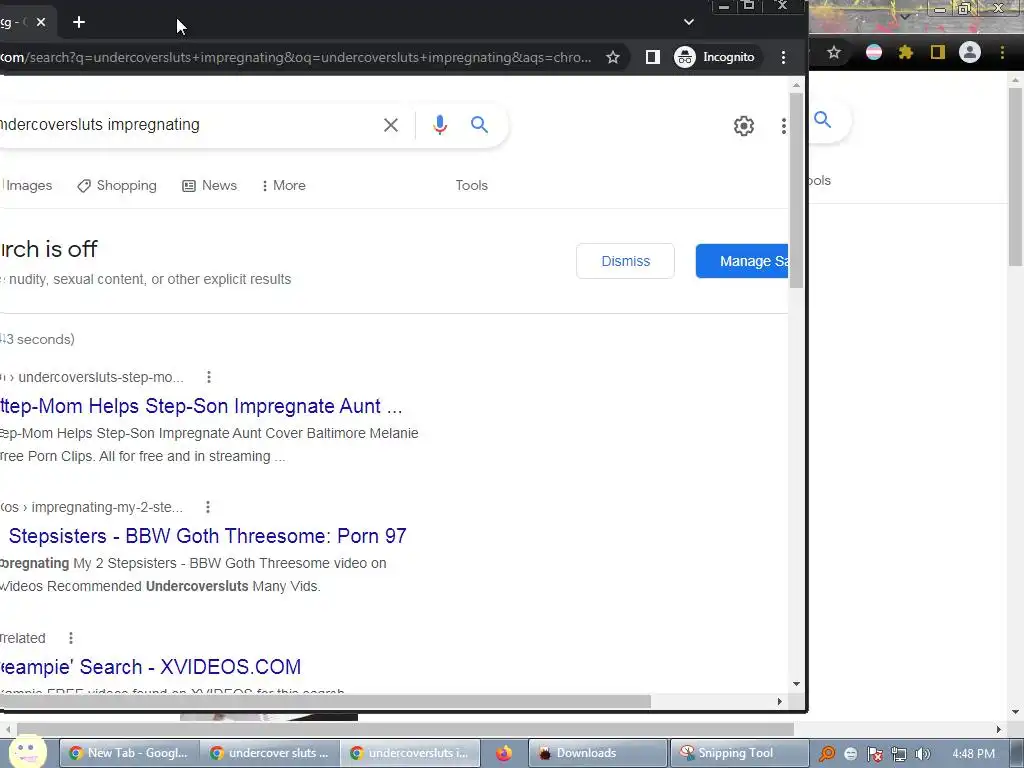Click the scroll-down arrow of background window
The image size is (1024, 768).
click(1015, 712)
